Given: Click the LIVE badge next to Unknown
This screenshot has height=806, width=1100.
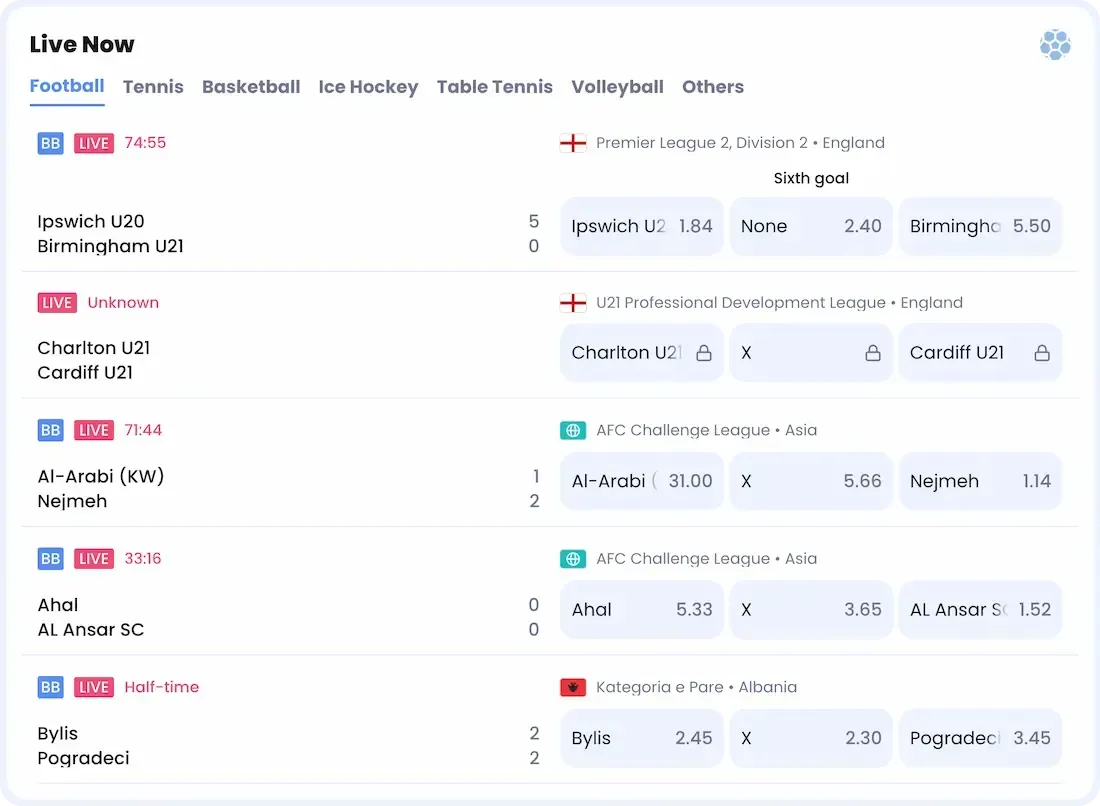Looking at the screenshot, I should pyautogui.click(x=58, y=302).
